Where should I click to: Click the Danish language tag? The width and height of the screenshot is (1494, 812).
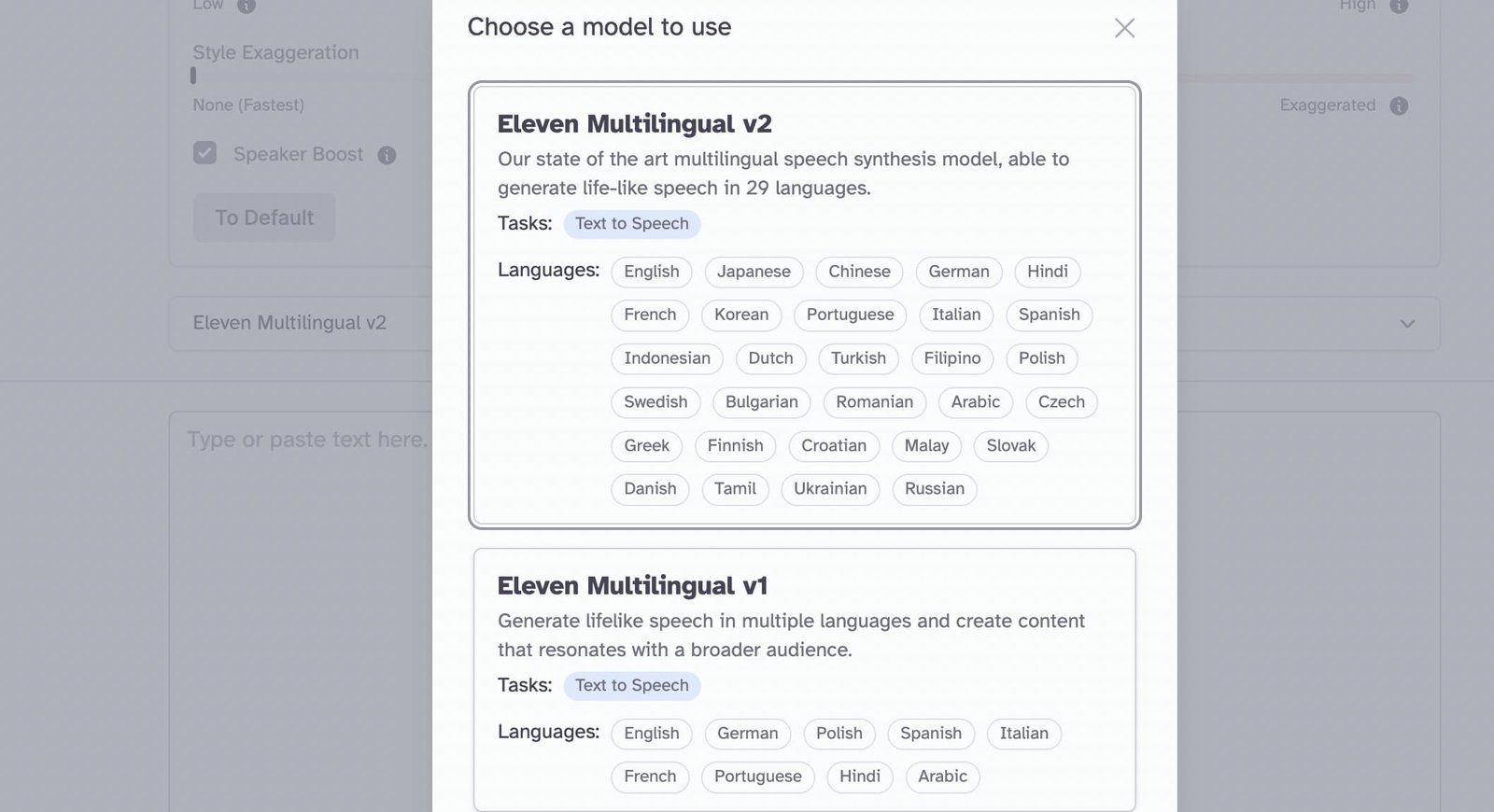pyautogui.click(x=650, y=489)
